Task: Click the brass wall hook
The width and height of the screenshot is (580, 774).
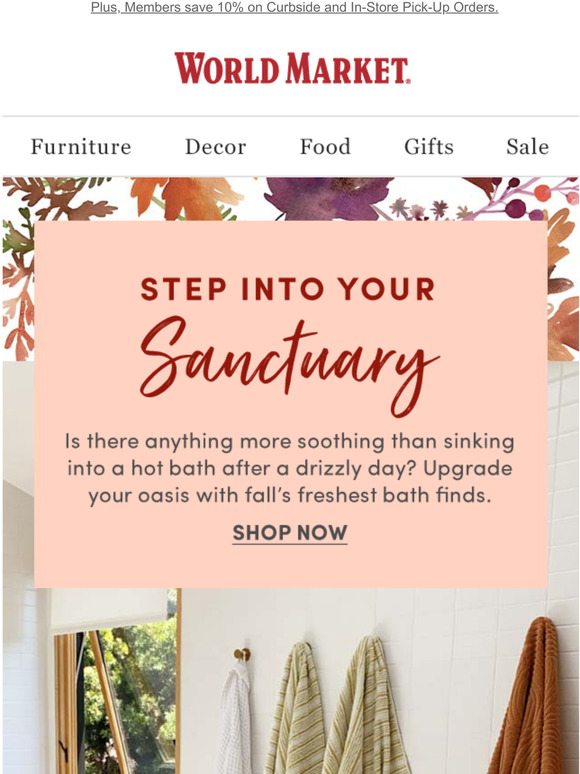Action: tap(242, 655)
